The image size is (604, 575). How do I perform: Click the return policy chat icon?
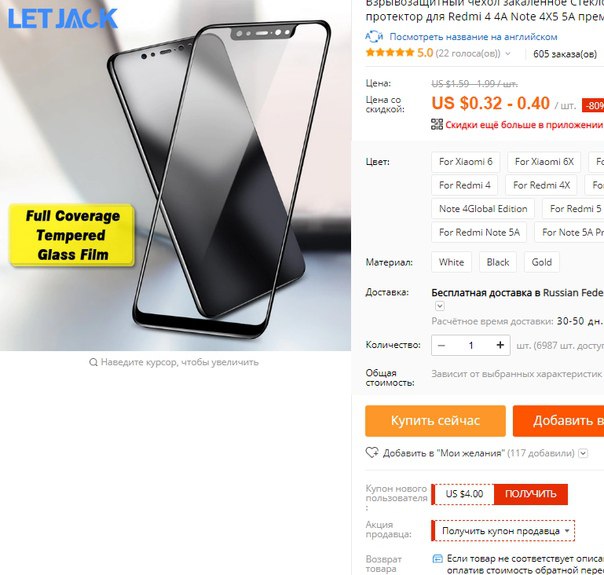point(437,559)
